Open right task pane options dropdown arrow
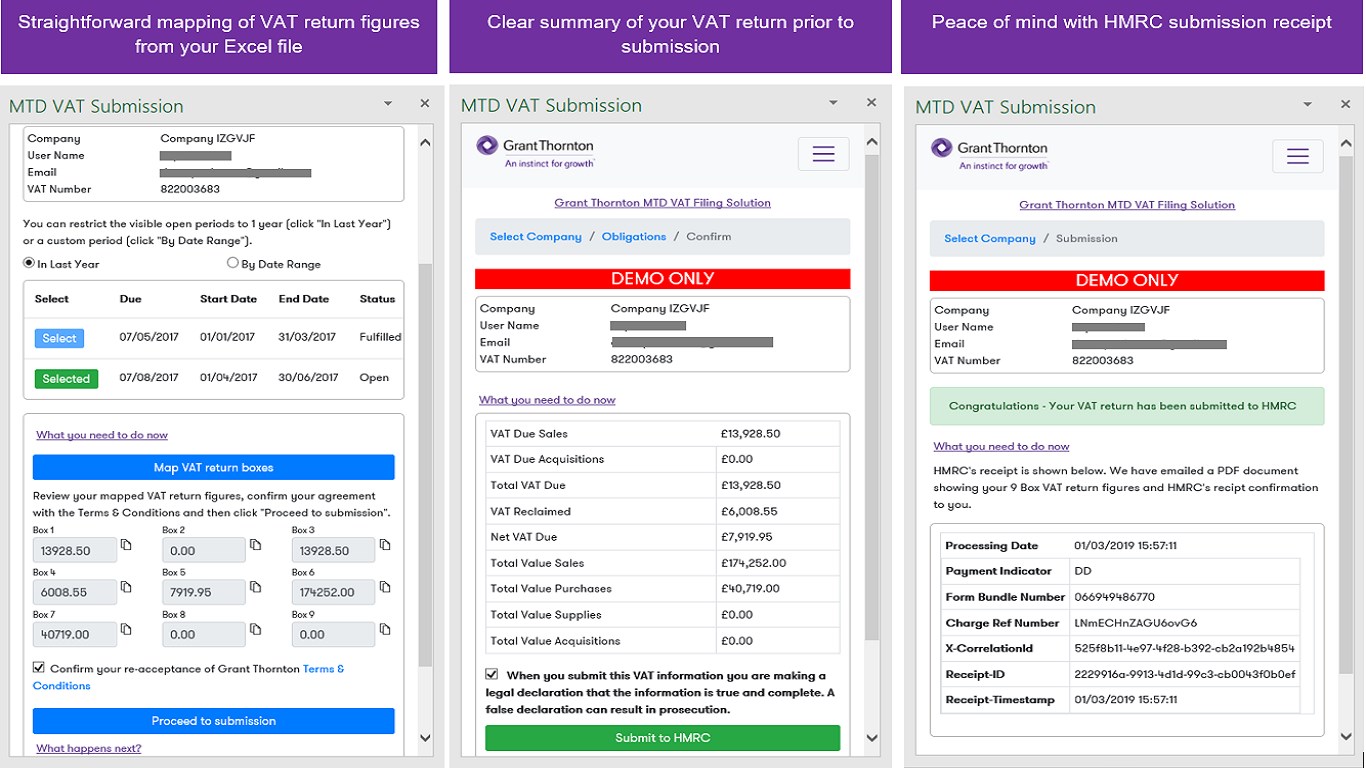This screenshot has width=1366, height=768. point(1306,104)
